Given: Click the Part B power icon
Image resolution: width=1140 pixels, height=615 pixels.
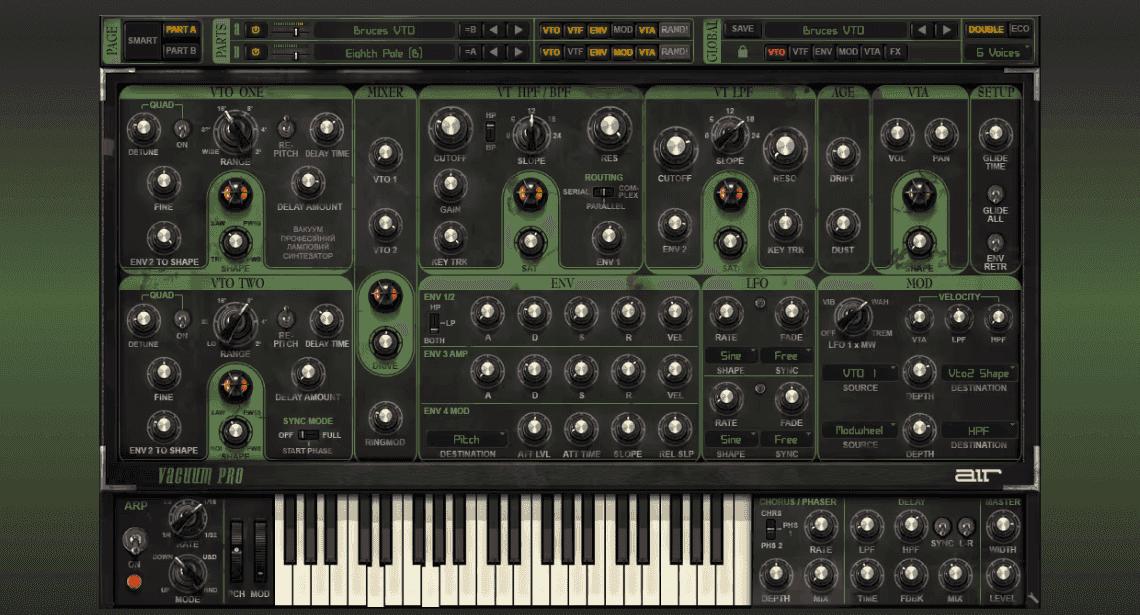Looking at the screenshot, I should pos(253,53).
